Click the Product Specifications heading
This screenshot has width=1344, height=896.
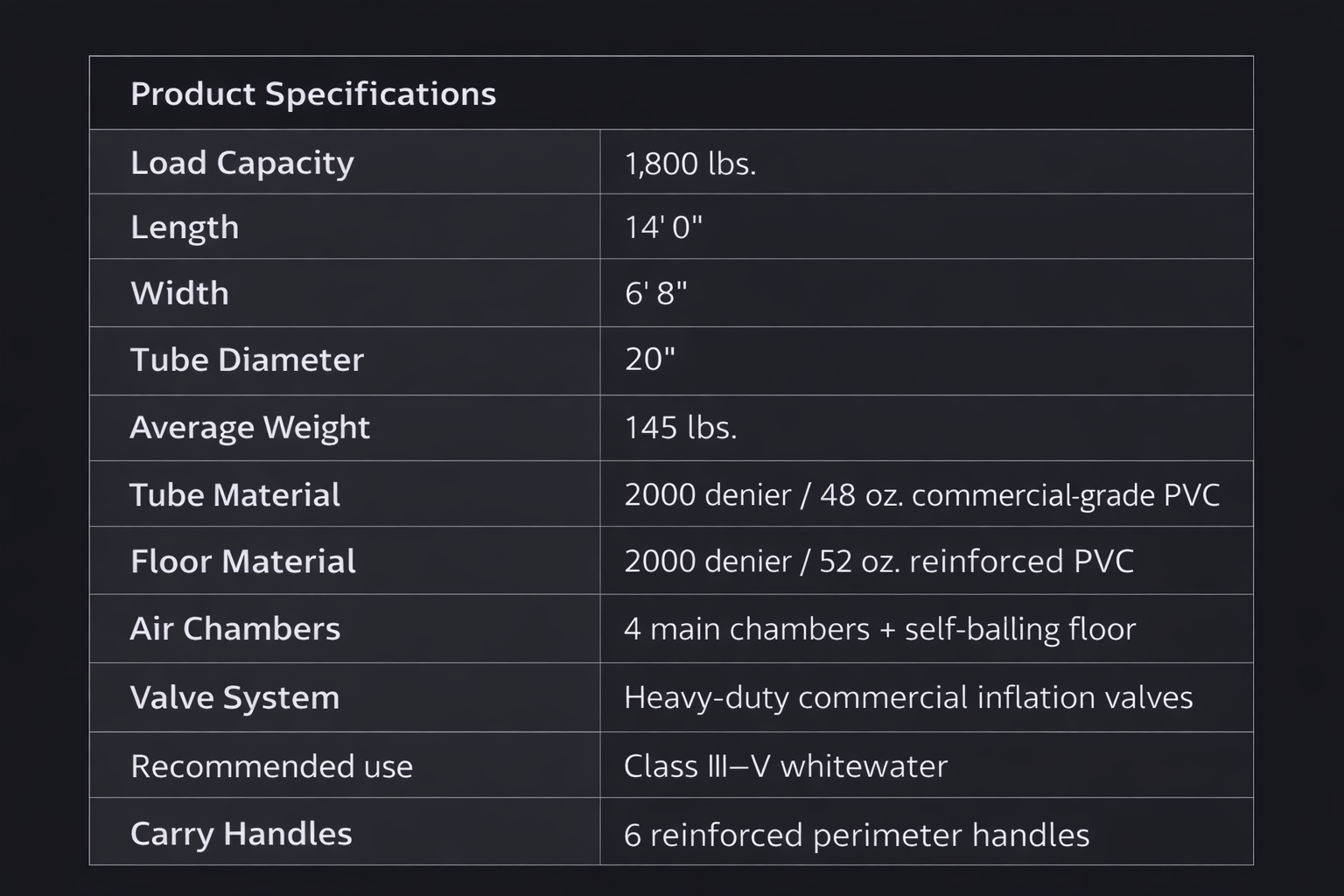[312, 94]
